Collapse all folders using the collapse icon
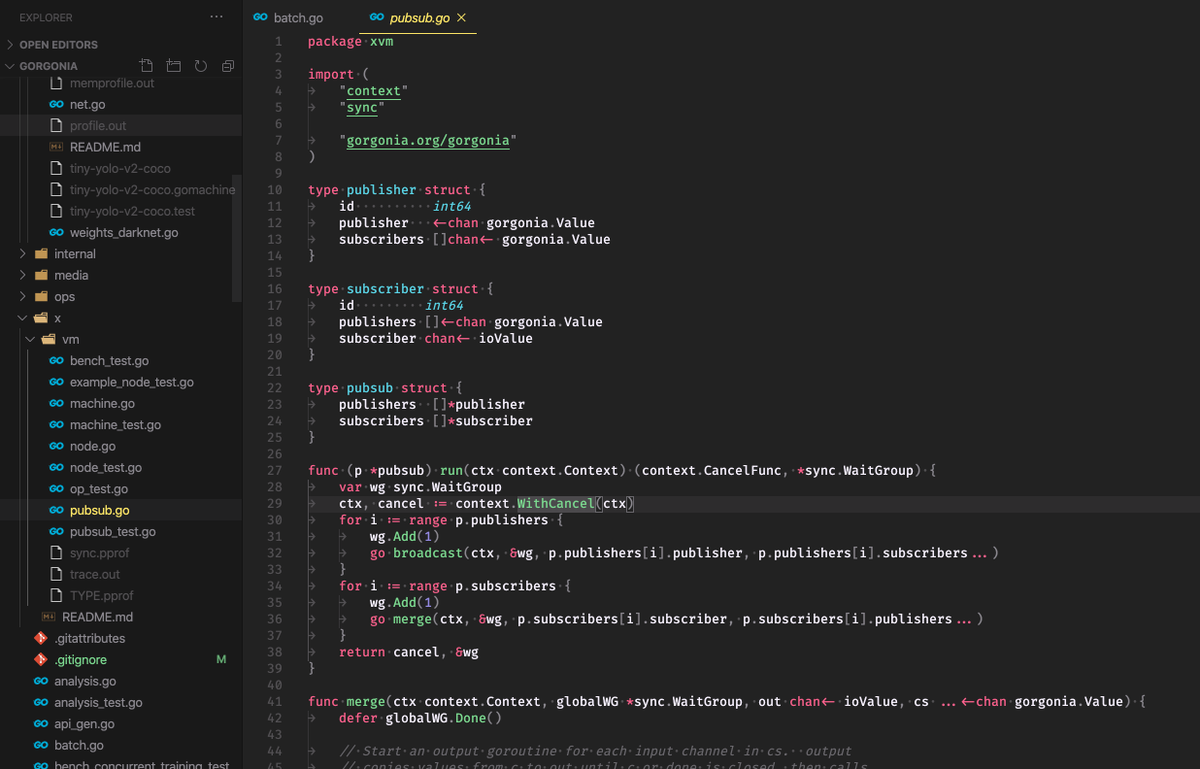This screenshot has height=769, width=1200. [227, 65]
